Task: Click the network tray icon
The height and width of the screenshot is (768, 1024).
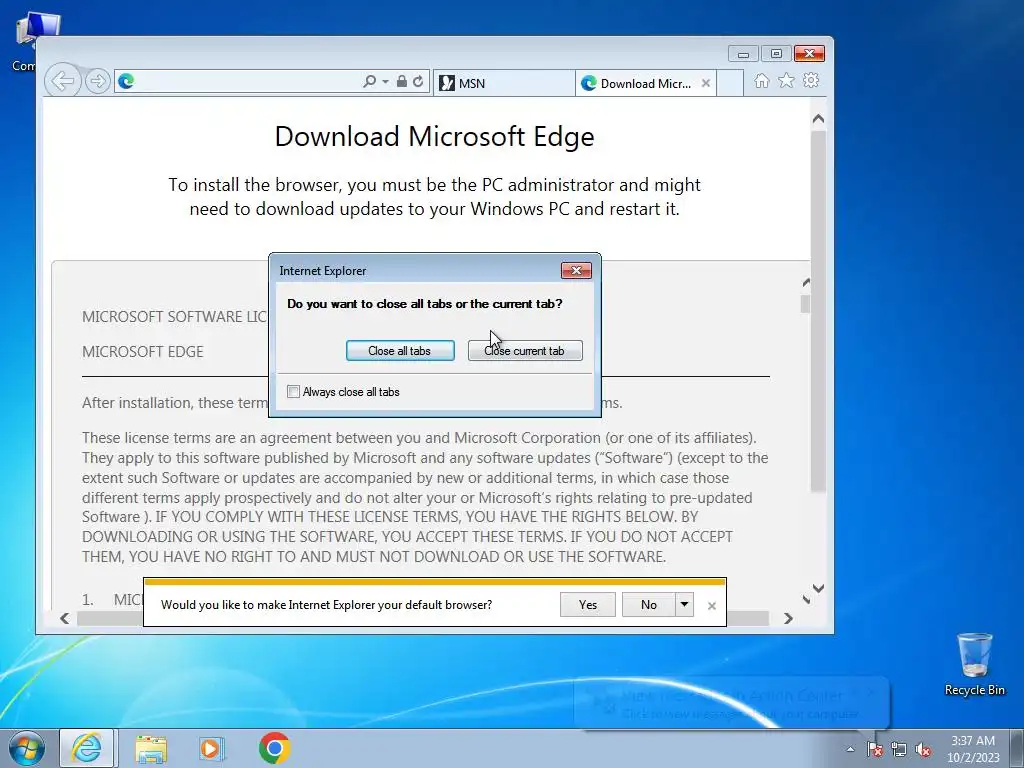Action: click(x=899, y=749)
